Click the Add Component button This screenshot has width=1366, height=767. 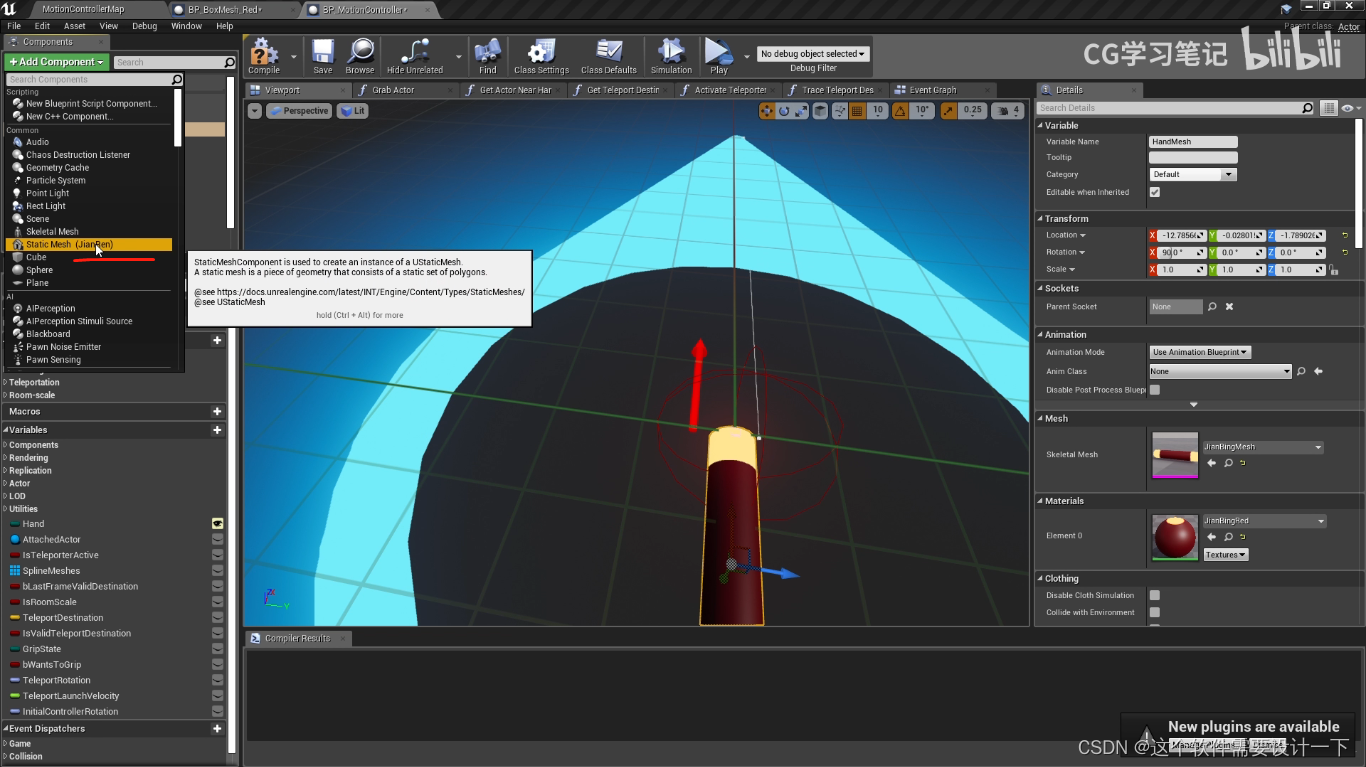click(x=56, y=62)
